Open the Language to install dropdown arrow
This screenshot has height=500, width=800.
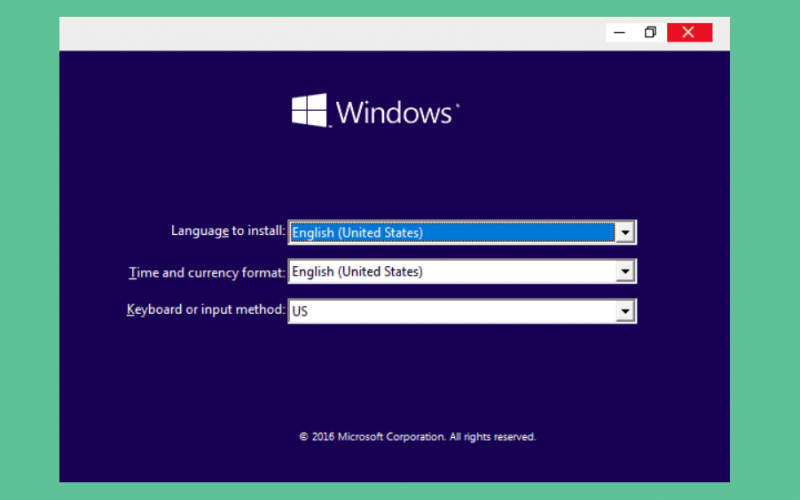point(624,233)
